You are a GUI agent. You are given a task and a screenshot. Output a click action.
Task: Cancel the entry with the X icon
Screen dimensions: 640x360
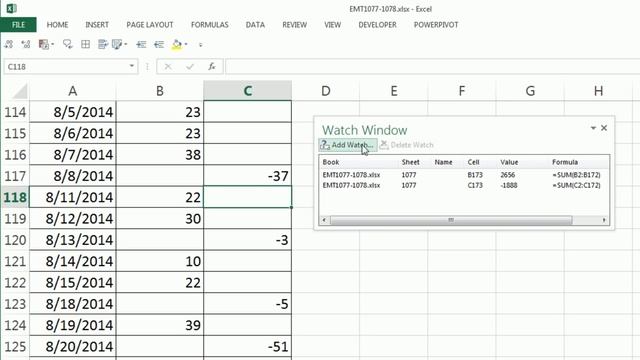(168, 67)
